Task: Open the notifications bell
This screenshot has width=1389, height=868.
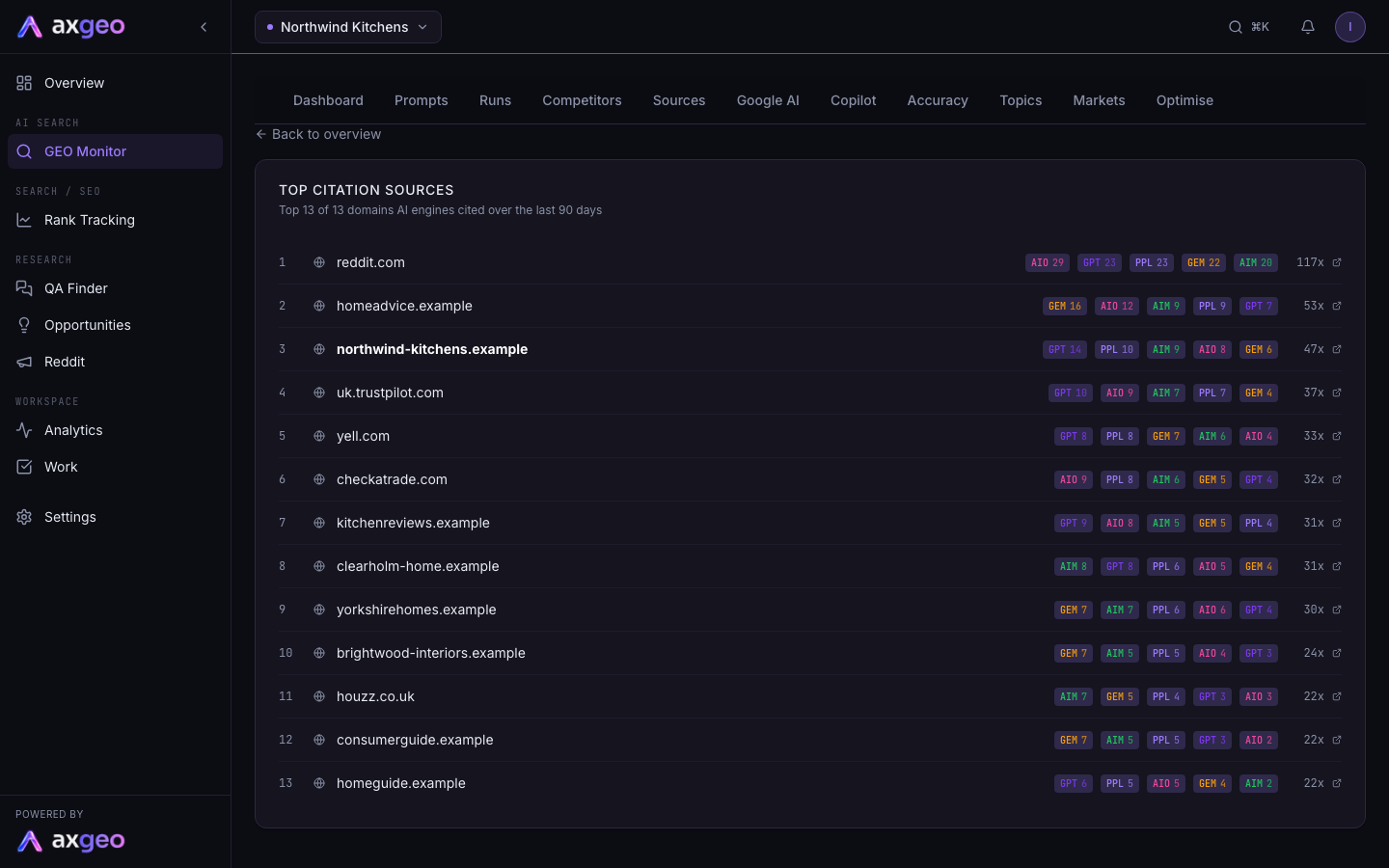Action: 1308,27
